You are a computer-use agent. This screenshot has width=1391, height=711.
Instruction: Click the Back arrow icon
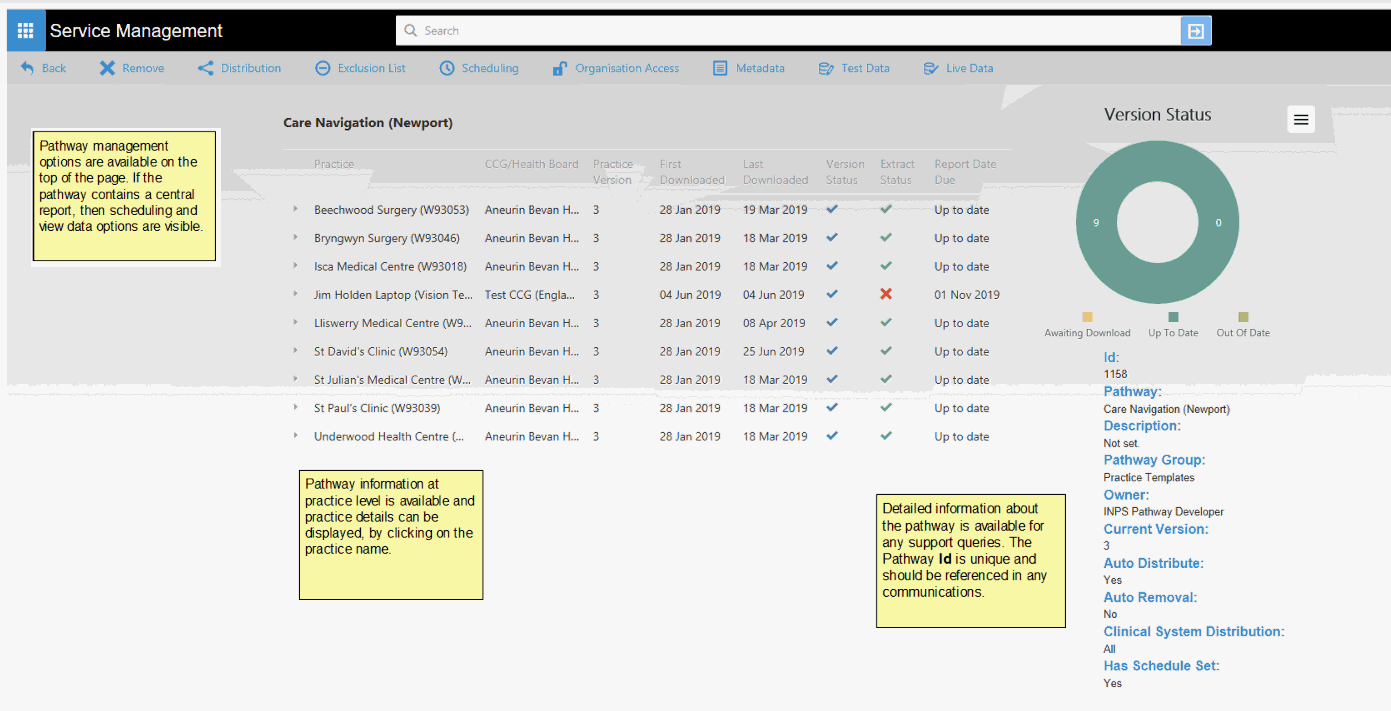(28, 68)
